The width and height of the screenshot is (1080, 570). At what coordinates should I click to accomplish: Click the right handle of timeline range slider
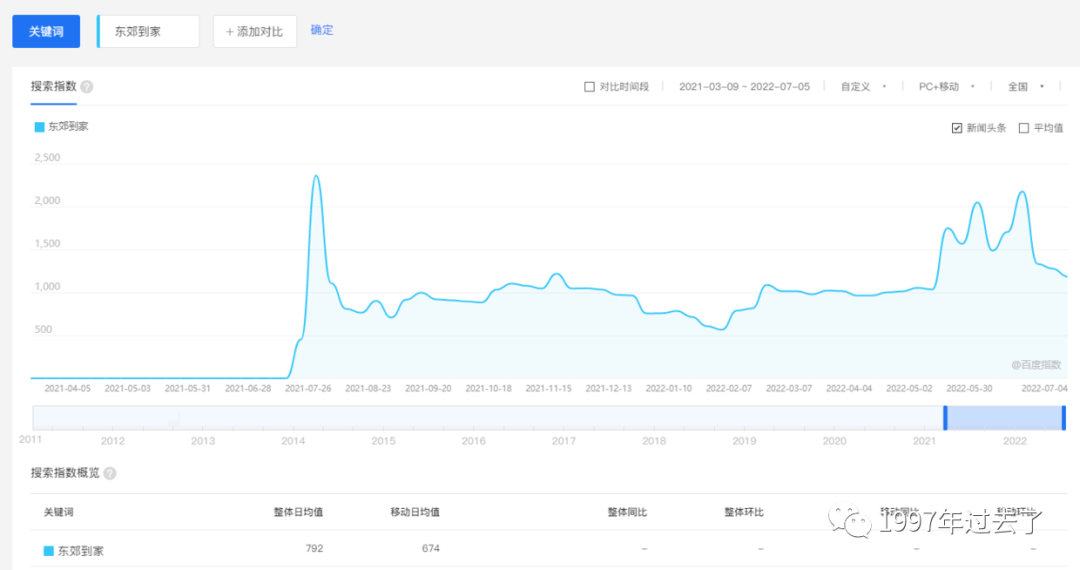[1063, 418]
